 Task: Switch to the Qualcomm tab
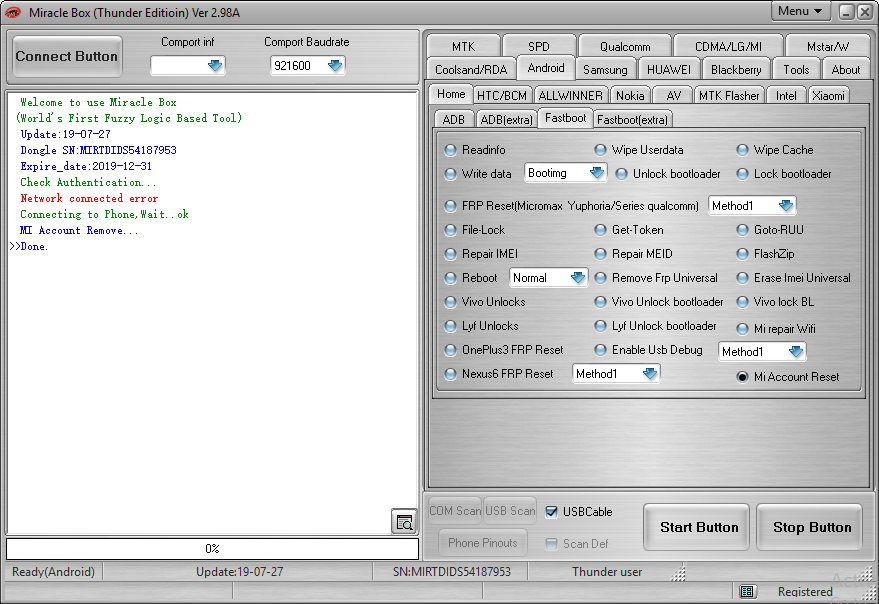[625, 46]
